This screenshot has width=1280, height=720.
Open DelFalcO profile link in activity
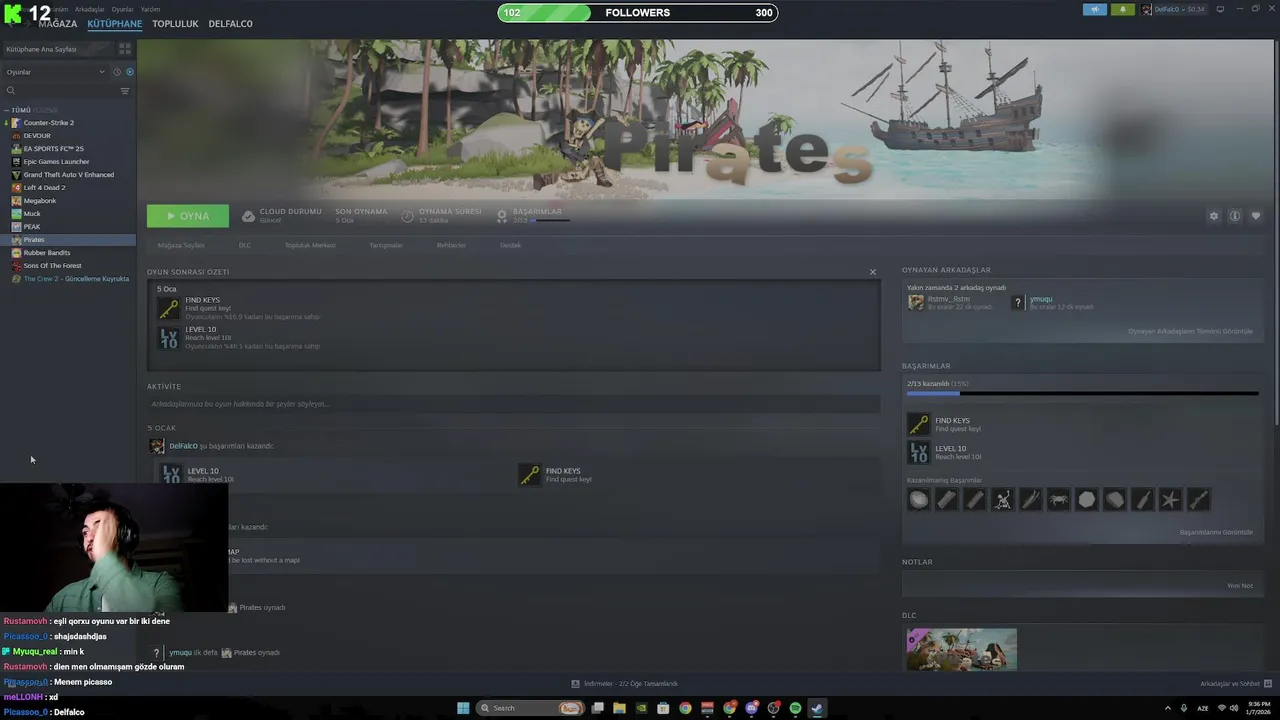[183, 446]
